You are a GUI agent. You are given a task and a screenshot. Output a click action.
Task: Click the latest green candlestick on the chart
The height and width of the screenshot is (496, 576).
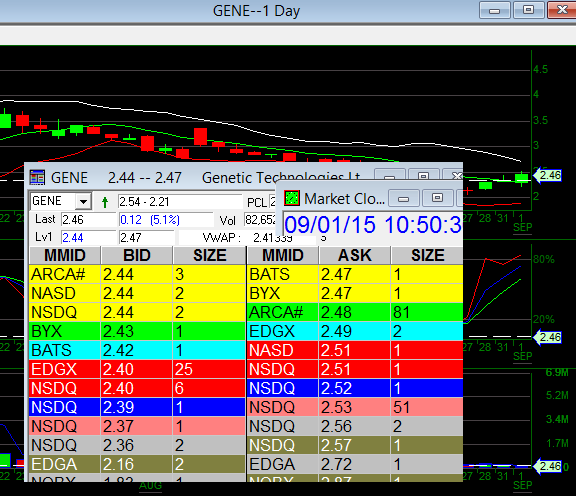pos(522,178)
